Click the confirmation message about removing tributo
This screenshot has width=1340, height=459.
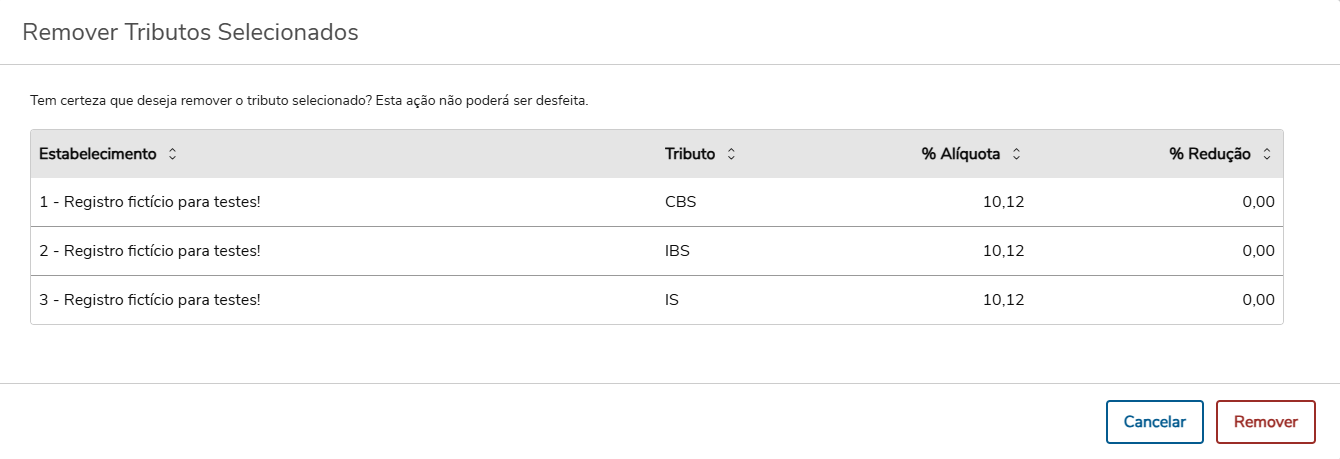point(309,101)
